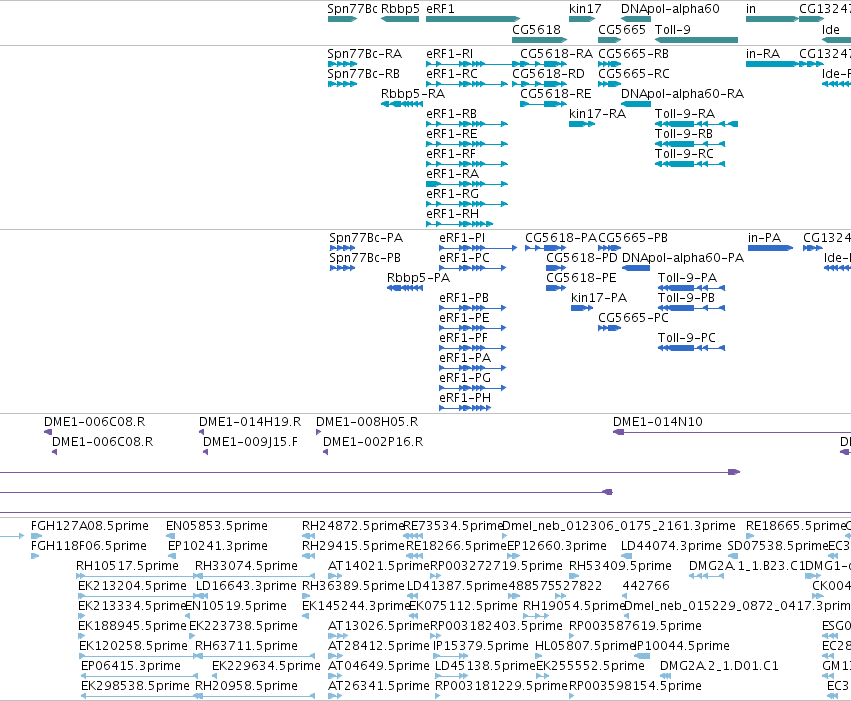Click the eRF1 gene label in top track
Image resolution: width=851 pixels, height=701 pixels.
coord(440,9)
